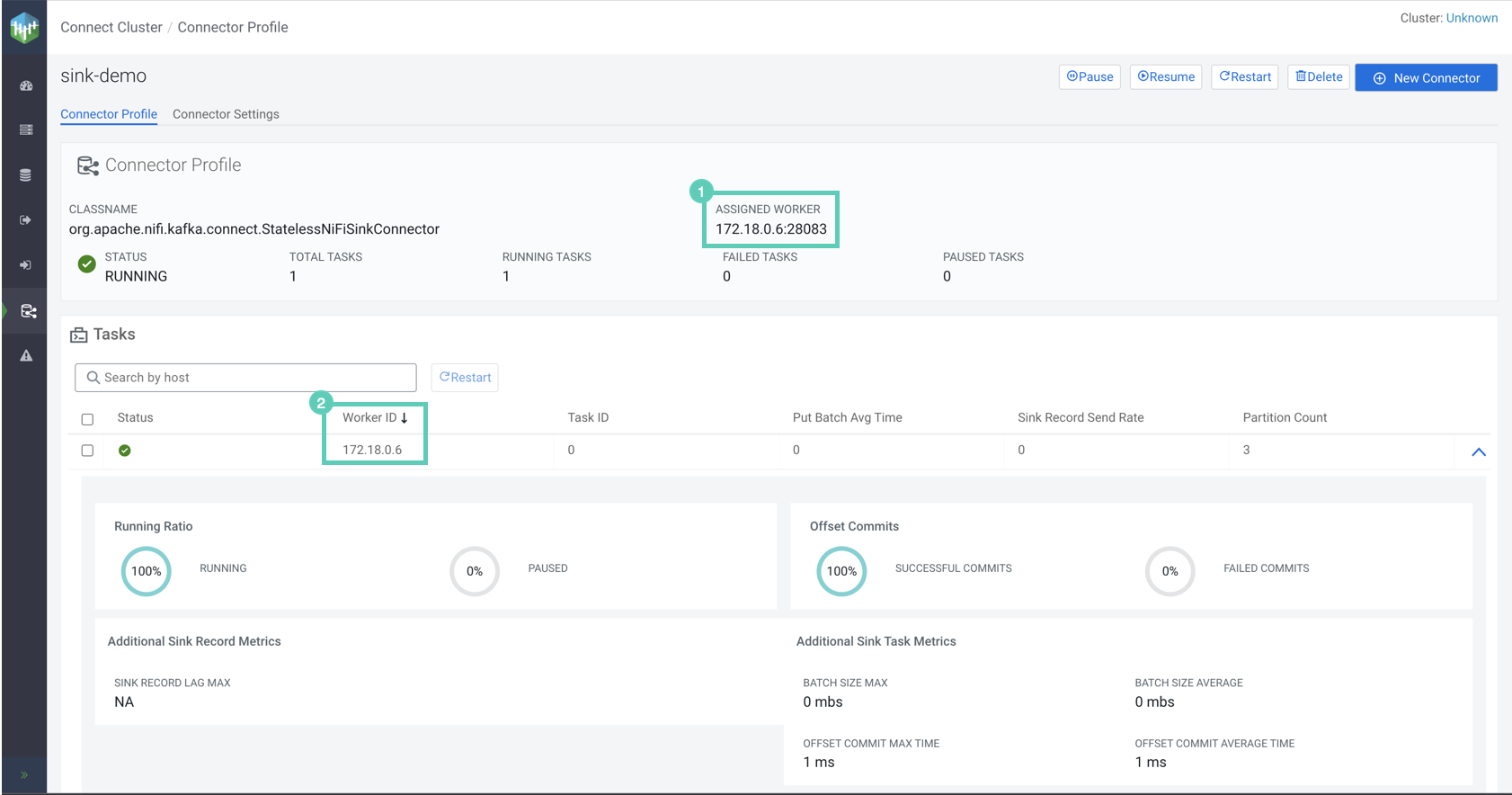Screen dimensions: 1512x795
Task: Pause the sink-demo connector
Action: [1090, 77]
